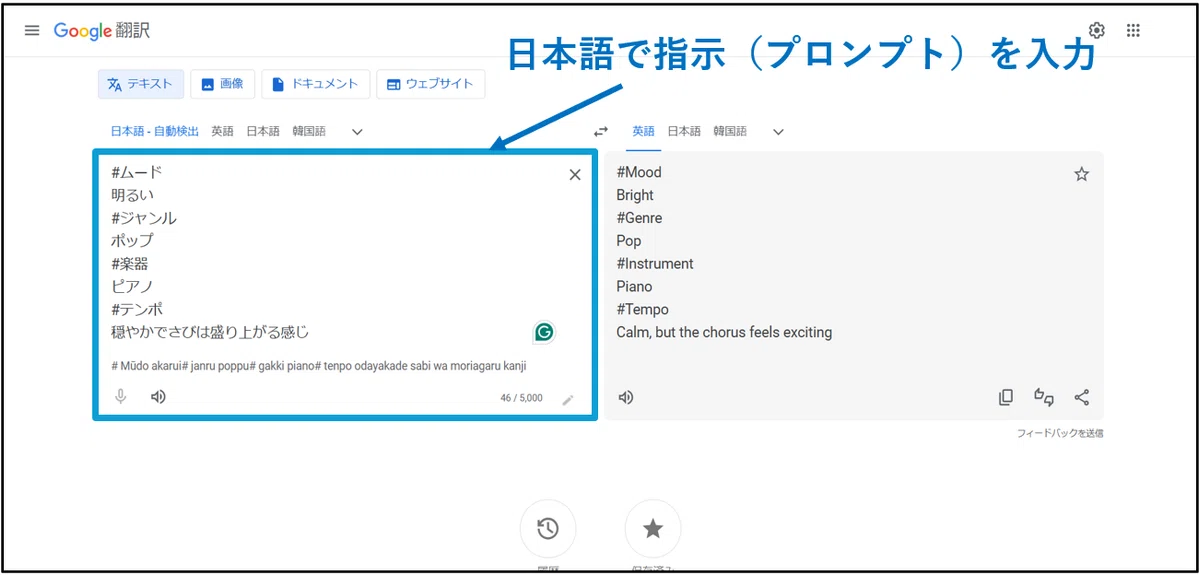The height and width of the screenshot is (575, 1200).
Task: Select 日本語 as source language
Action: coord(263,131)
